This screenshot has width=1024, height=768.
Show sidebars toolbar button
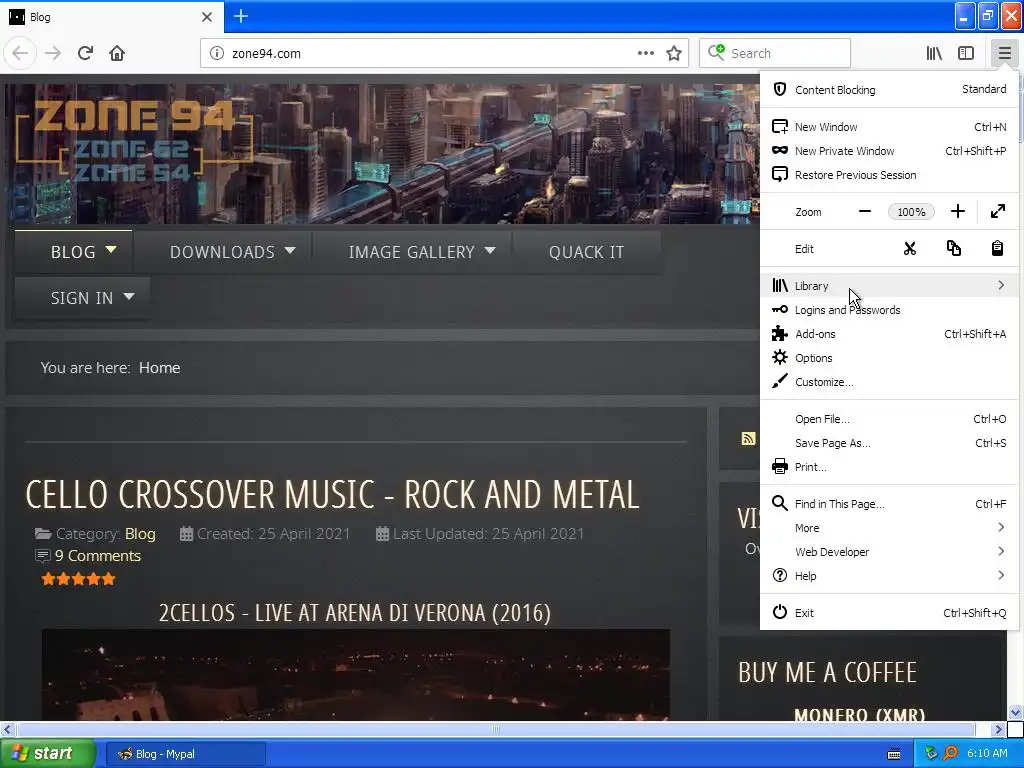(x=966, y=53)
